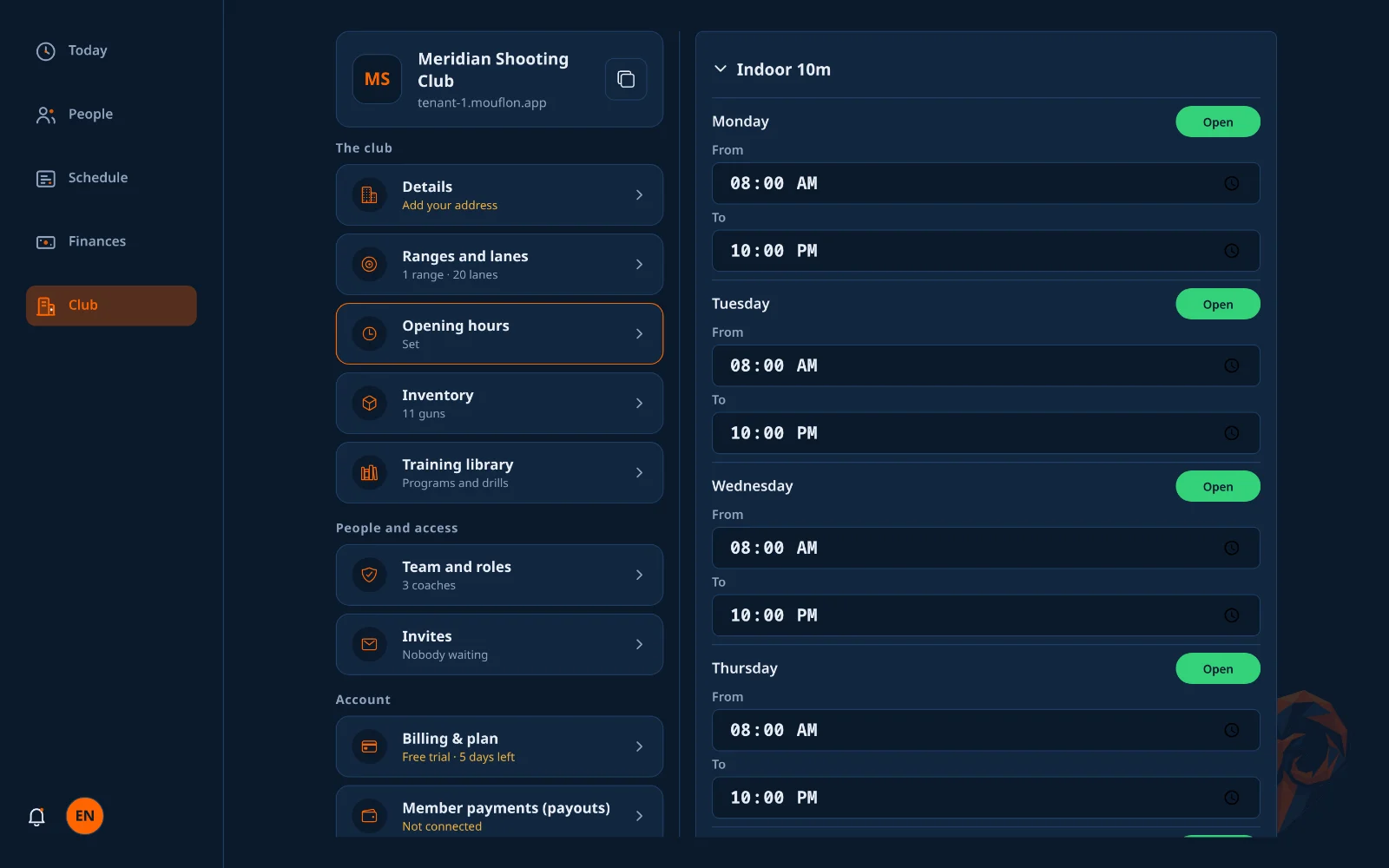Screen dimensions: 1389x868
Task: Click the Opening hours clock icon
Action: click(369, 334)
